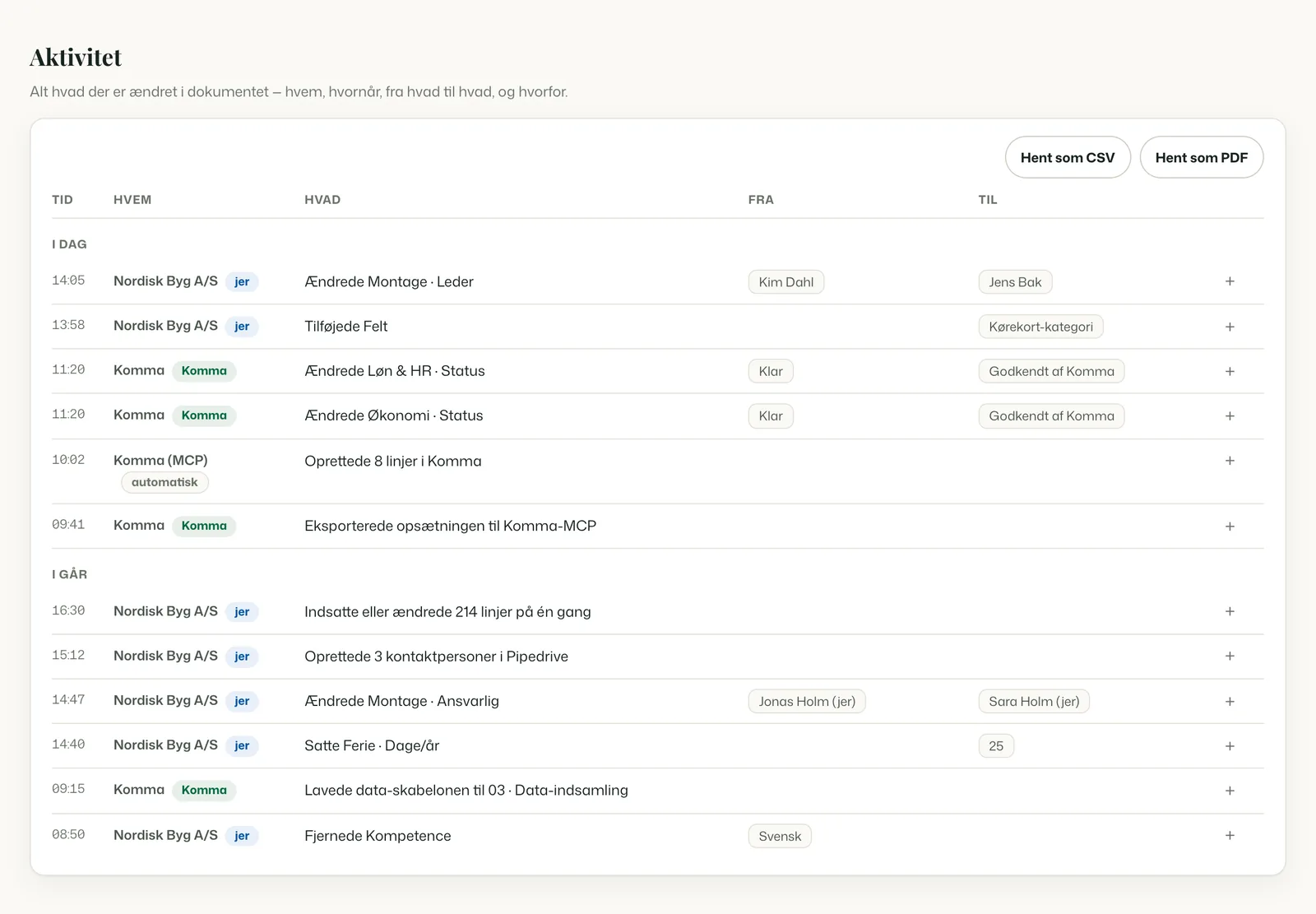This screenshot has width=1316, height=914.
Task: Click Klar chip in Løn & HR row
Action: click(x=771, y=371)
